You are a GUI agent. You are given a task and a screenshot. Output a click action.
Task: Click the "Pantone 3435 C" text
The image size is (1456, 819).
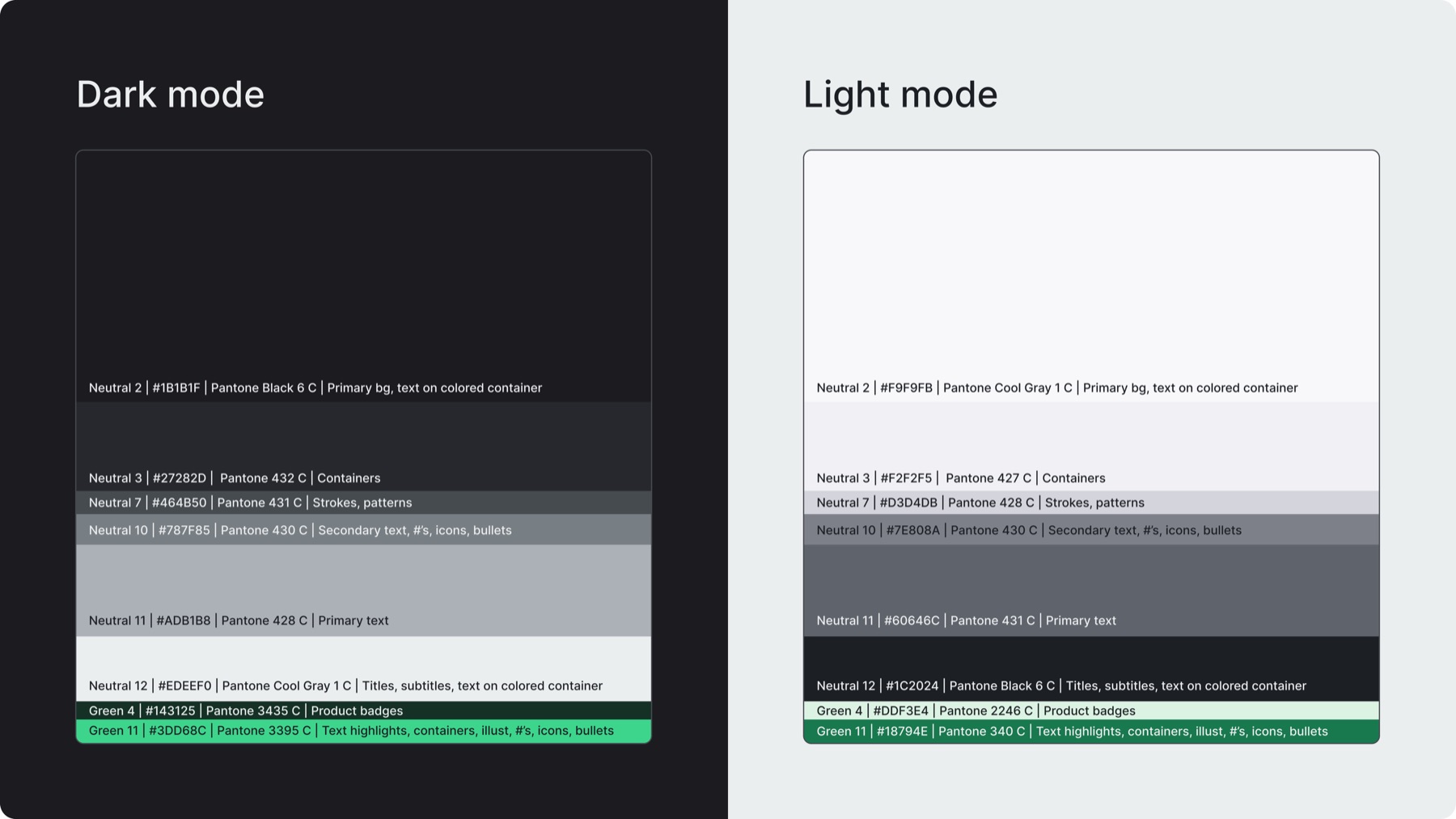253,711
